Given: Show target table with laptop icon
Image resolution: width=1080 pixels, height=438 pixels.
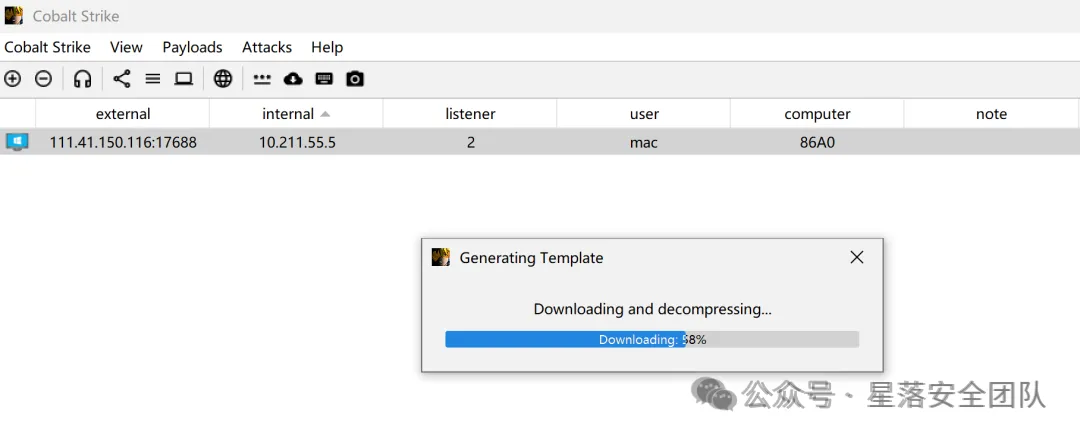Looking at the screenshot, I should pyautogui.click(x=184, y=79).
